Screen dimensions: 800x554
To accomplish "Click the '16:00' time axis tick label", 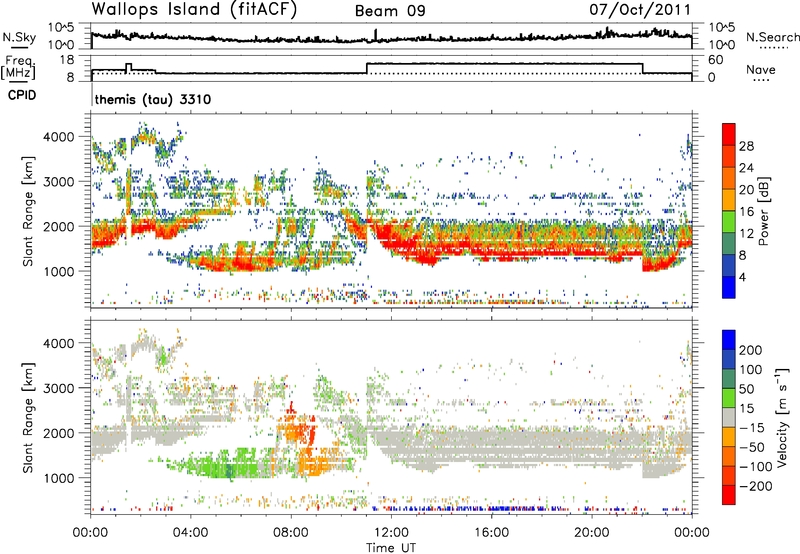I will click(491, 533).
